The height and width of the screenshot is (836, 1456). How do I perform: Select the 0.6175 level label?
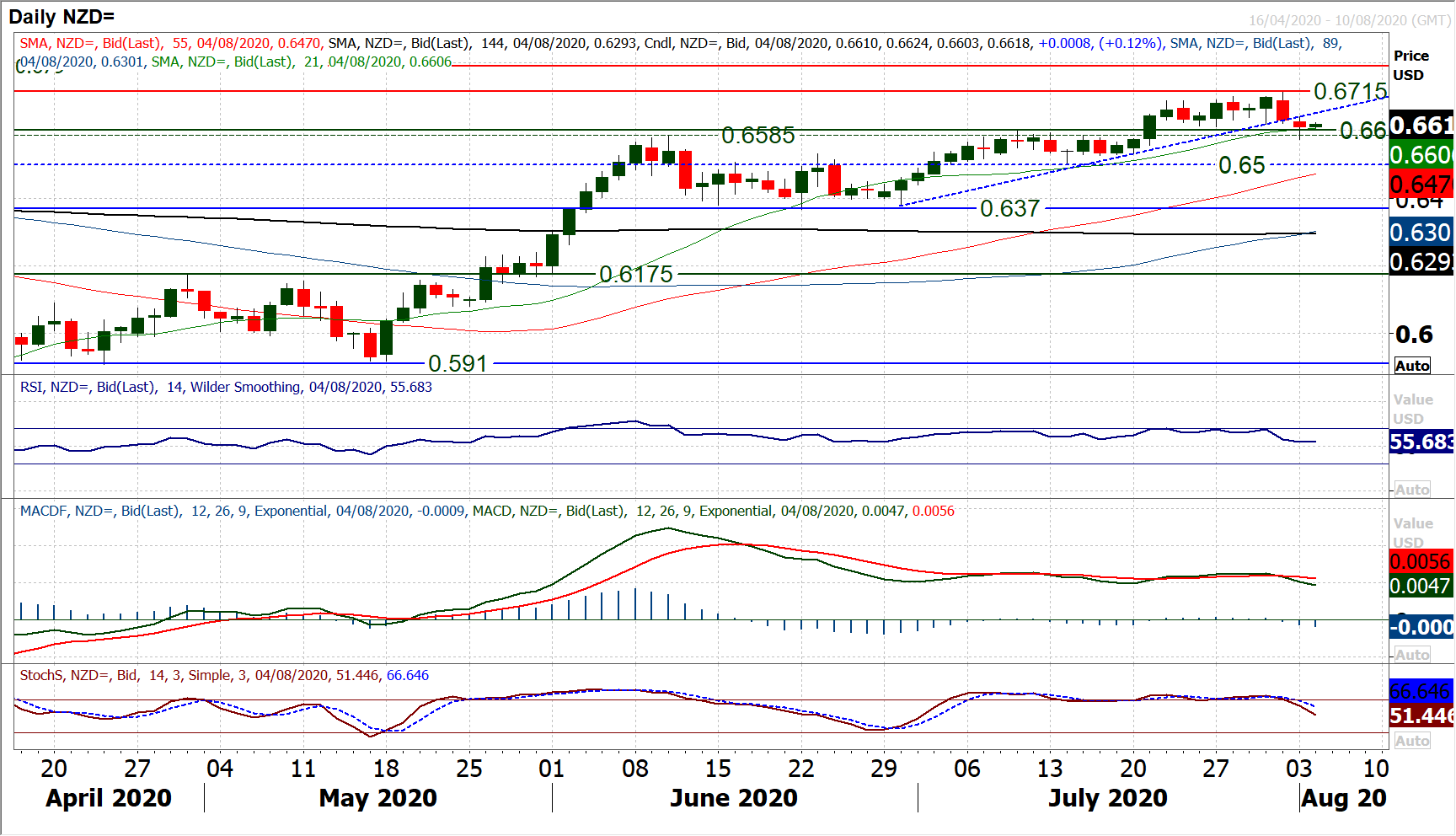click(636, 274)
